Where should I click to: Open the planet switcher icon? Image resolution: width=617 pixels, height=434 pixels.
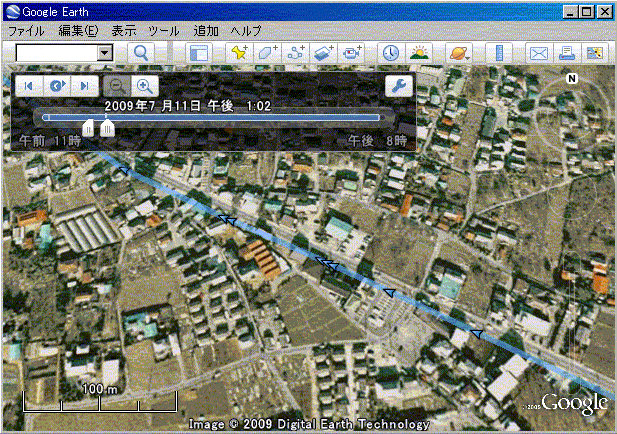click(x=459, y=53)
